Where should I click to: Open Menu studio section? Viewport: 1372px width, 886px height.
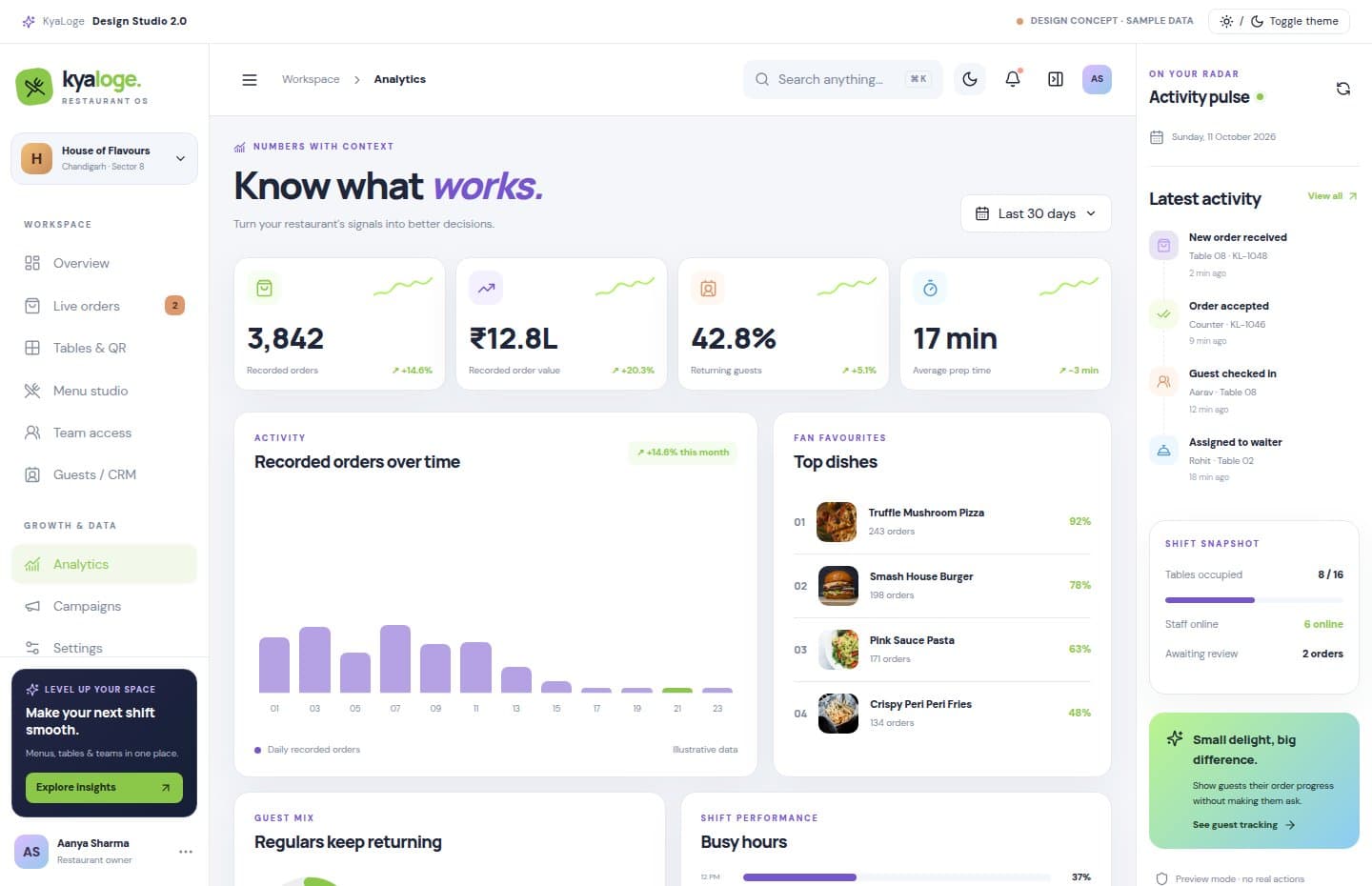(104, 391)
